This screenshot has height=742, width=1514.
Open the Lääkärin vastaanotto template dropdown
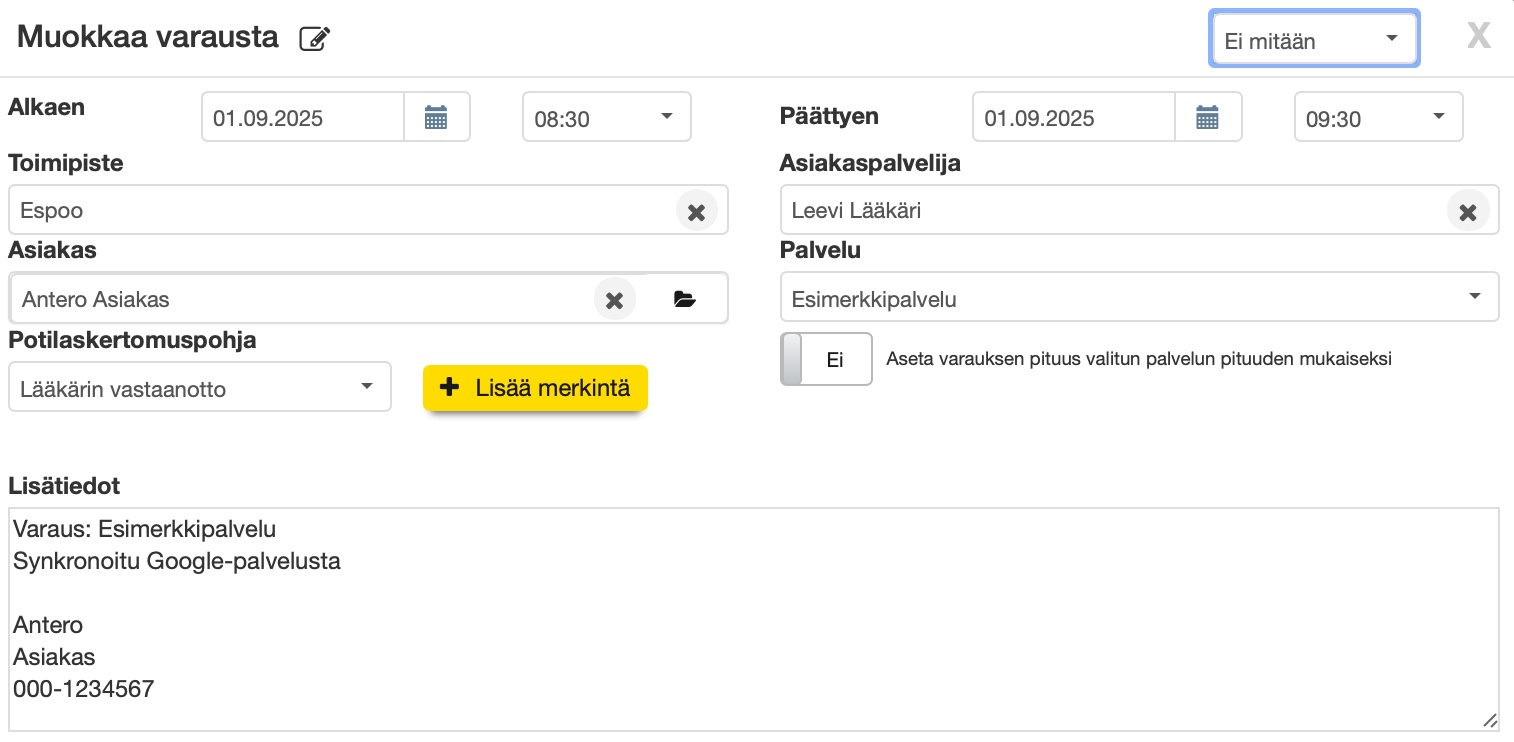(199, 388)
